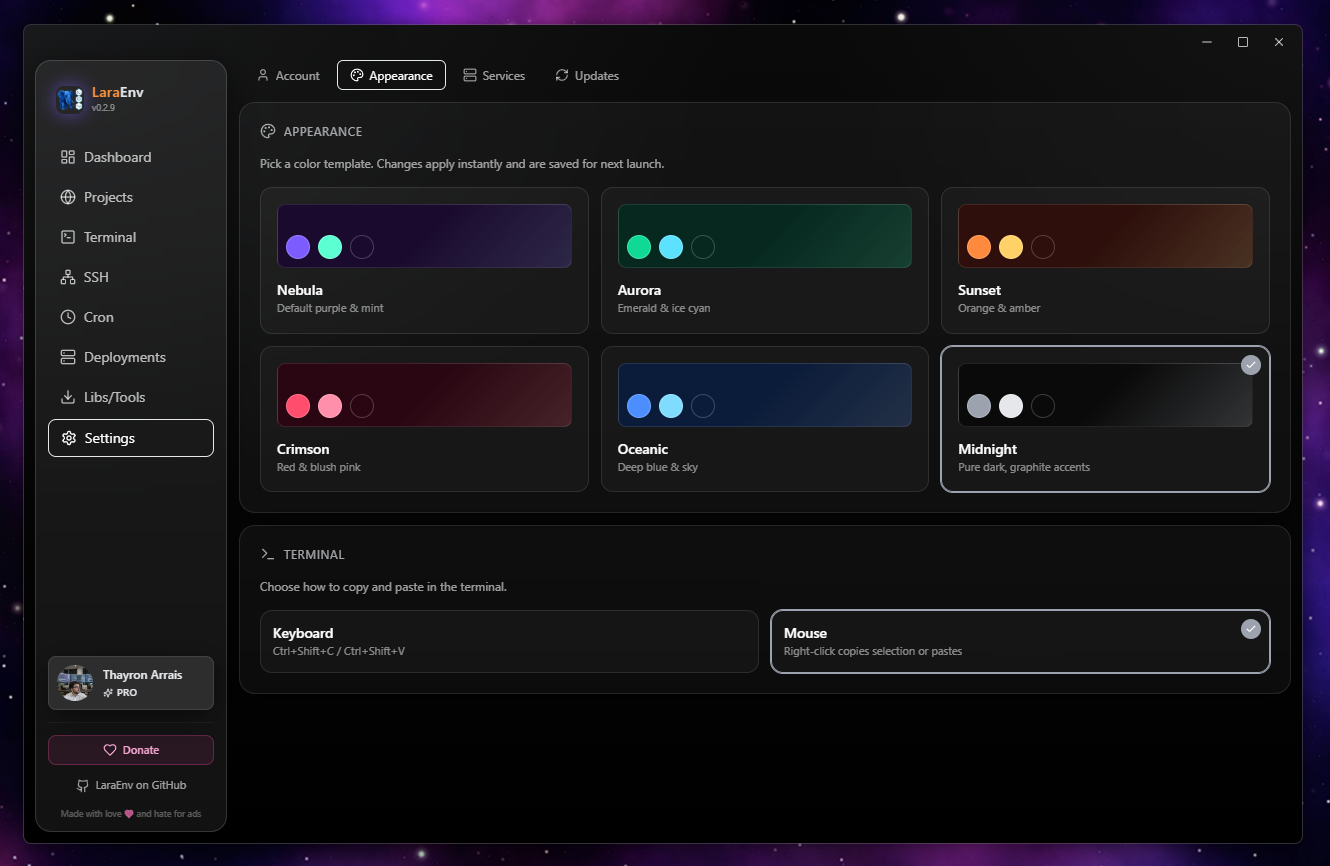Click the prompt icon beside TERMINAL heading
The height and width of the screenshot is (866, 1330).
(x=268, y=554)
